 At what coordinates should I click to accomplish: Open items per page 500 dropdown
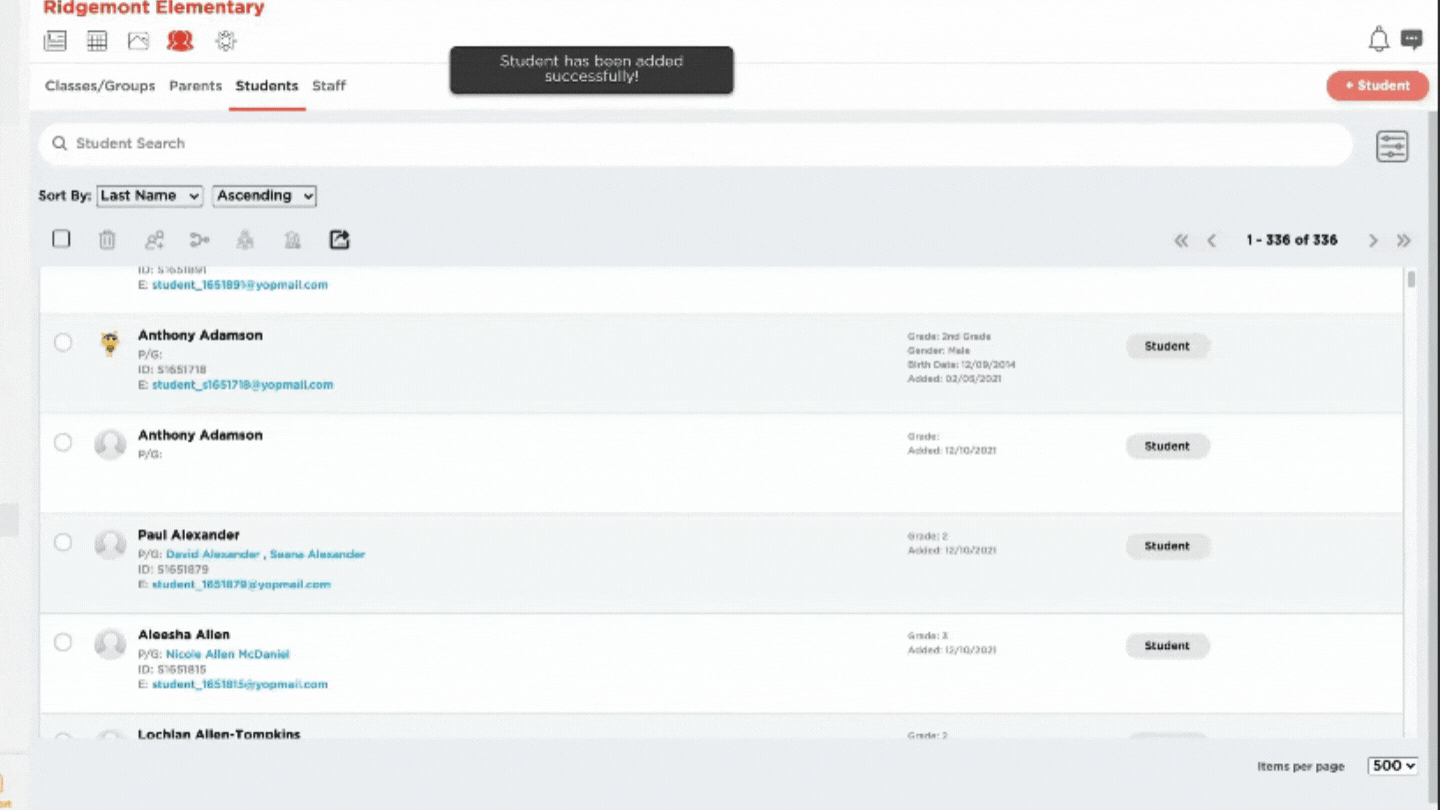pos(1393,766)
